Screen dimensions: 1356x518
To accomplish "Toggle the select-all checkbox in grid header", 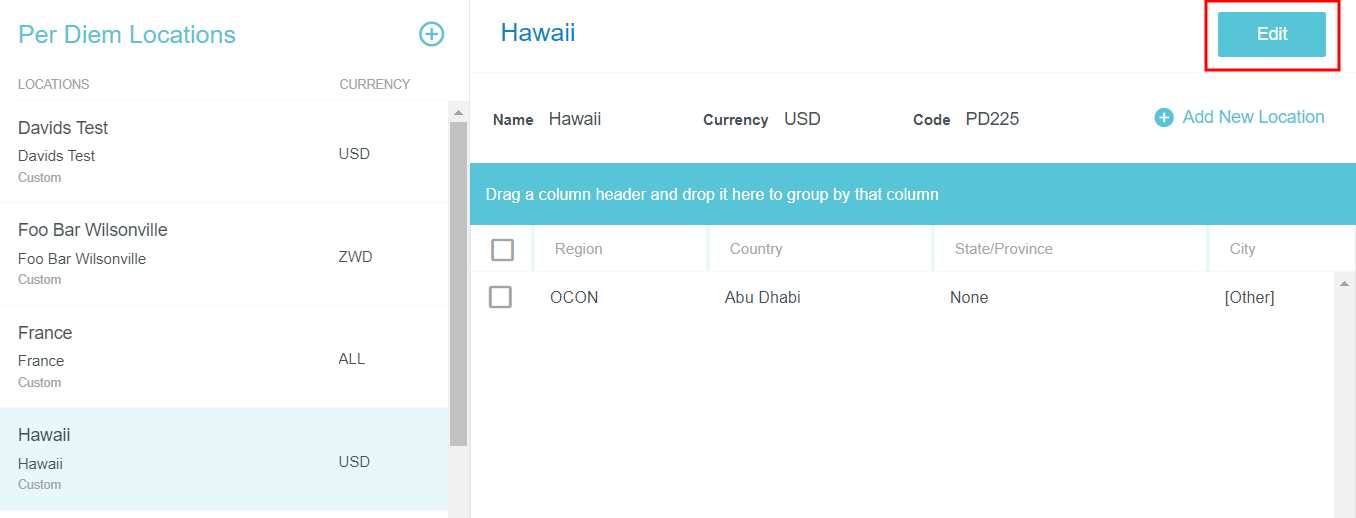I will 503,249.
